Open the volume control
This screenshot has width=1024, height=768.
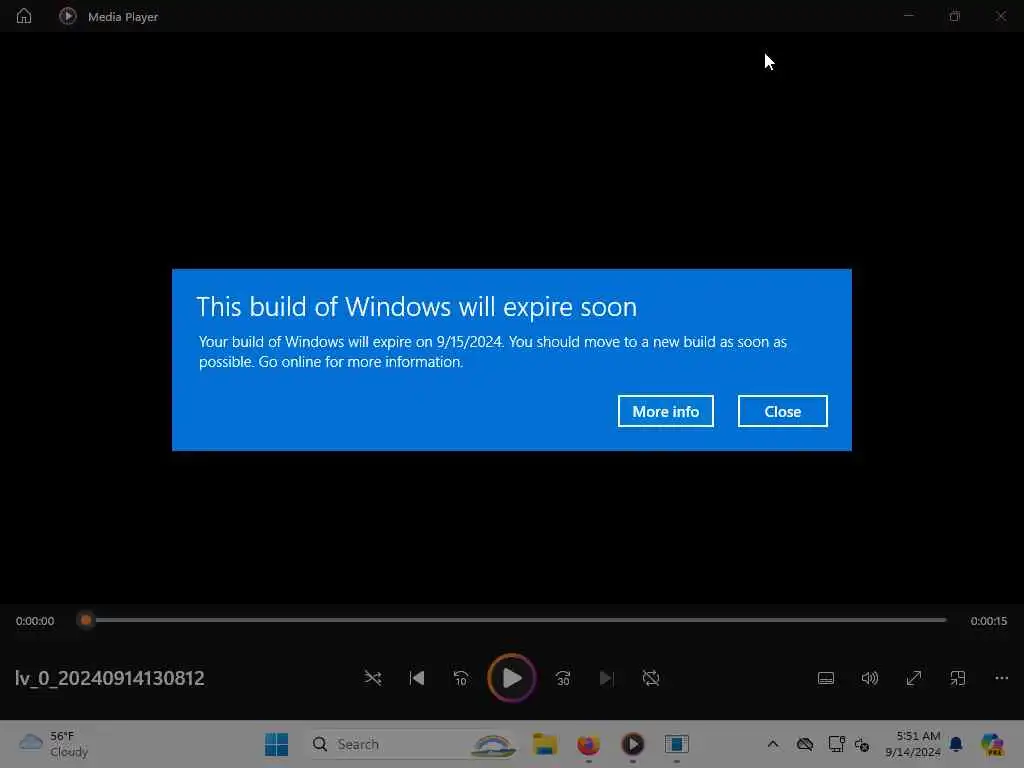[869, 678]
